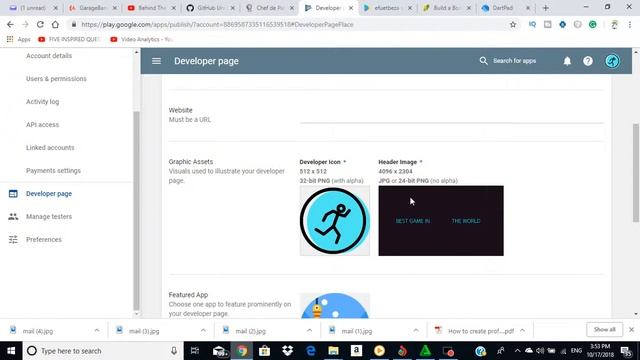This screenshot has height=360, width=640.
Task: Open Manage testers
Action: (49, 216)
